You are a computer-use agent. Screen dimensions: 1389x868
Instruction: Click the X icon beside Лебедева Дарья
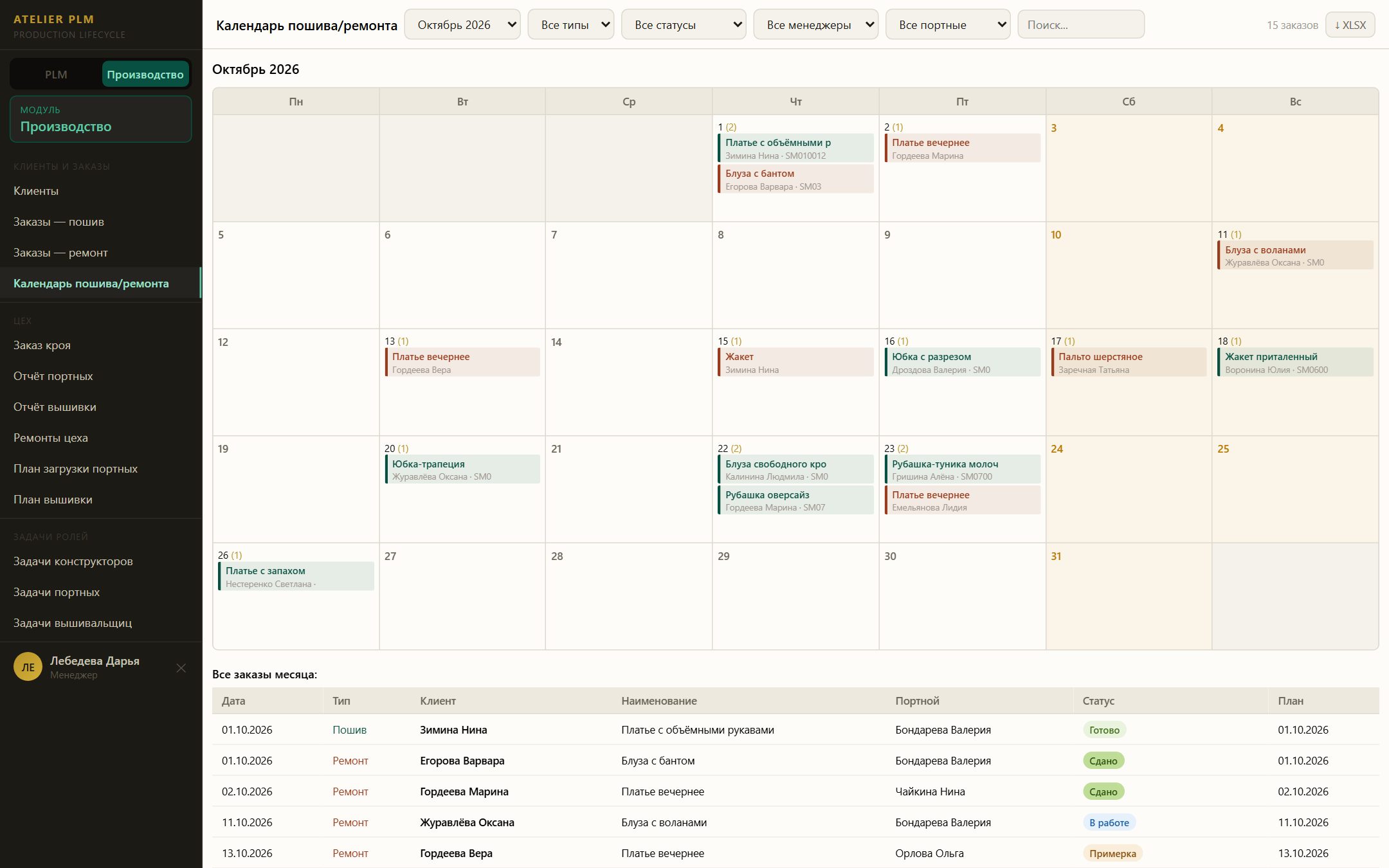click(x=181, y=668)
